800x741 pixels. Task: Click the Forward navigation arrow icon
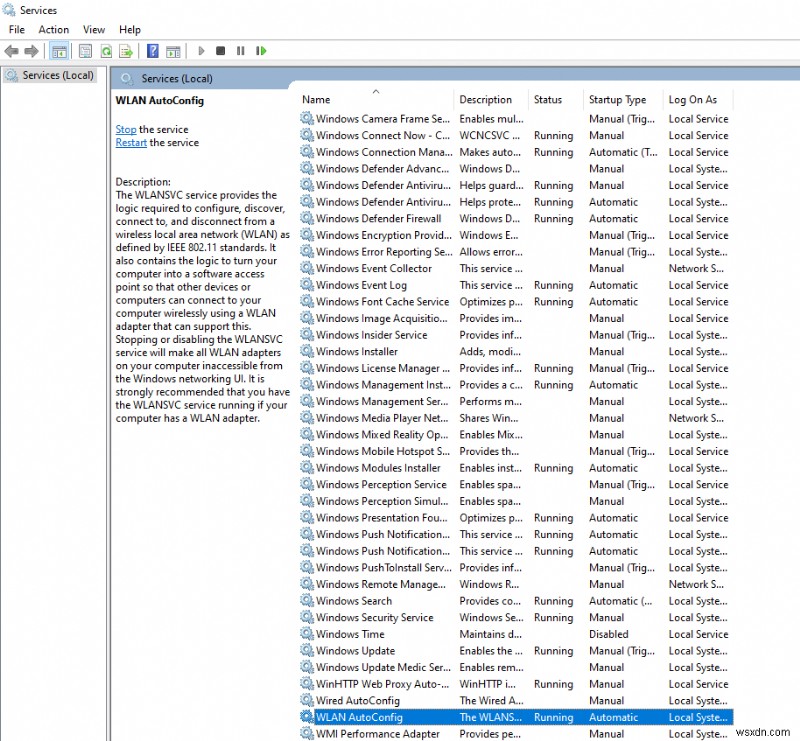point(31,51)
